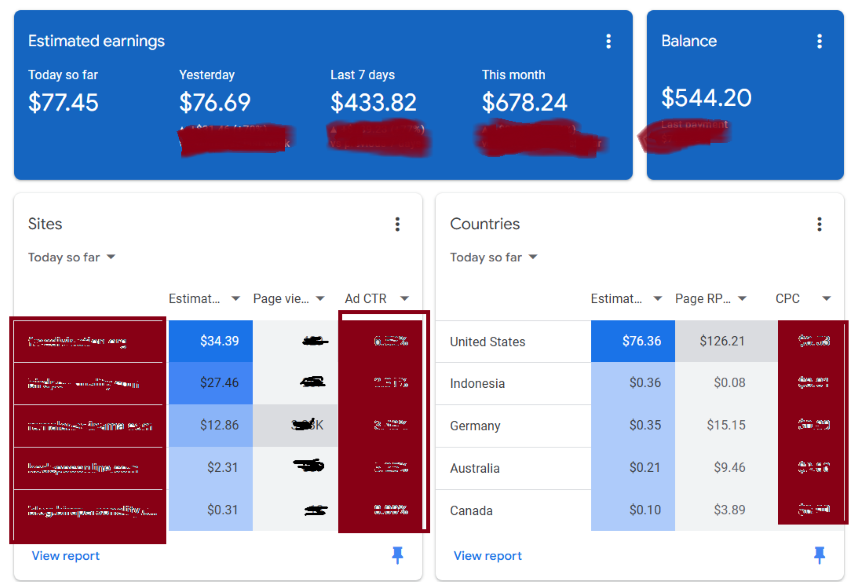Expand Countries 'Today so far' date dropdown

coord(494,257)
